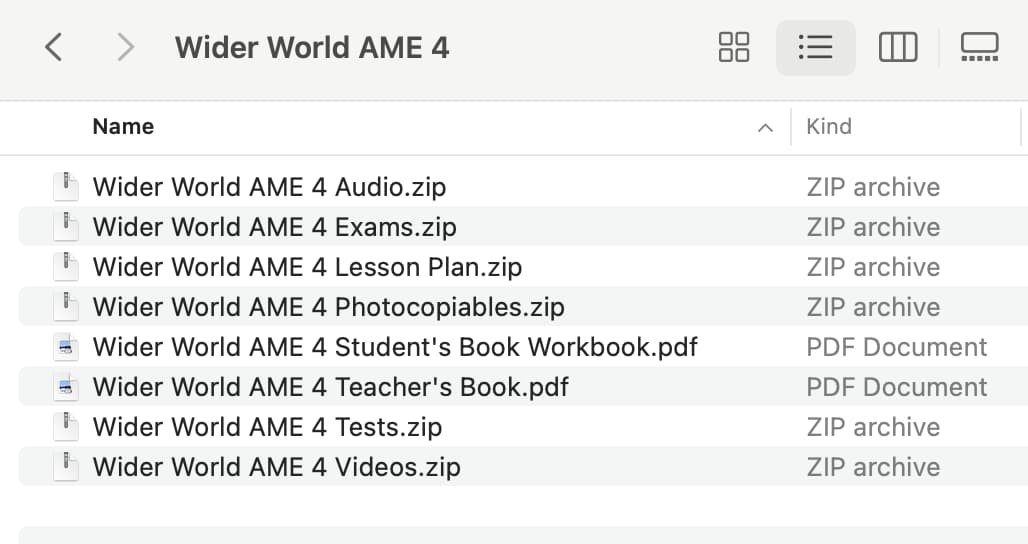The image size is (1028, 544).
Task: Switch to column view
Action: [898, 47]
